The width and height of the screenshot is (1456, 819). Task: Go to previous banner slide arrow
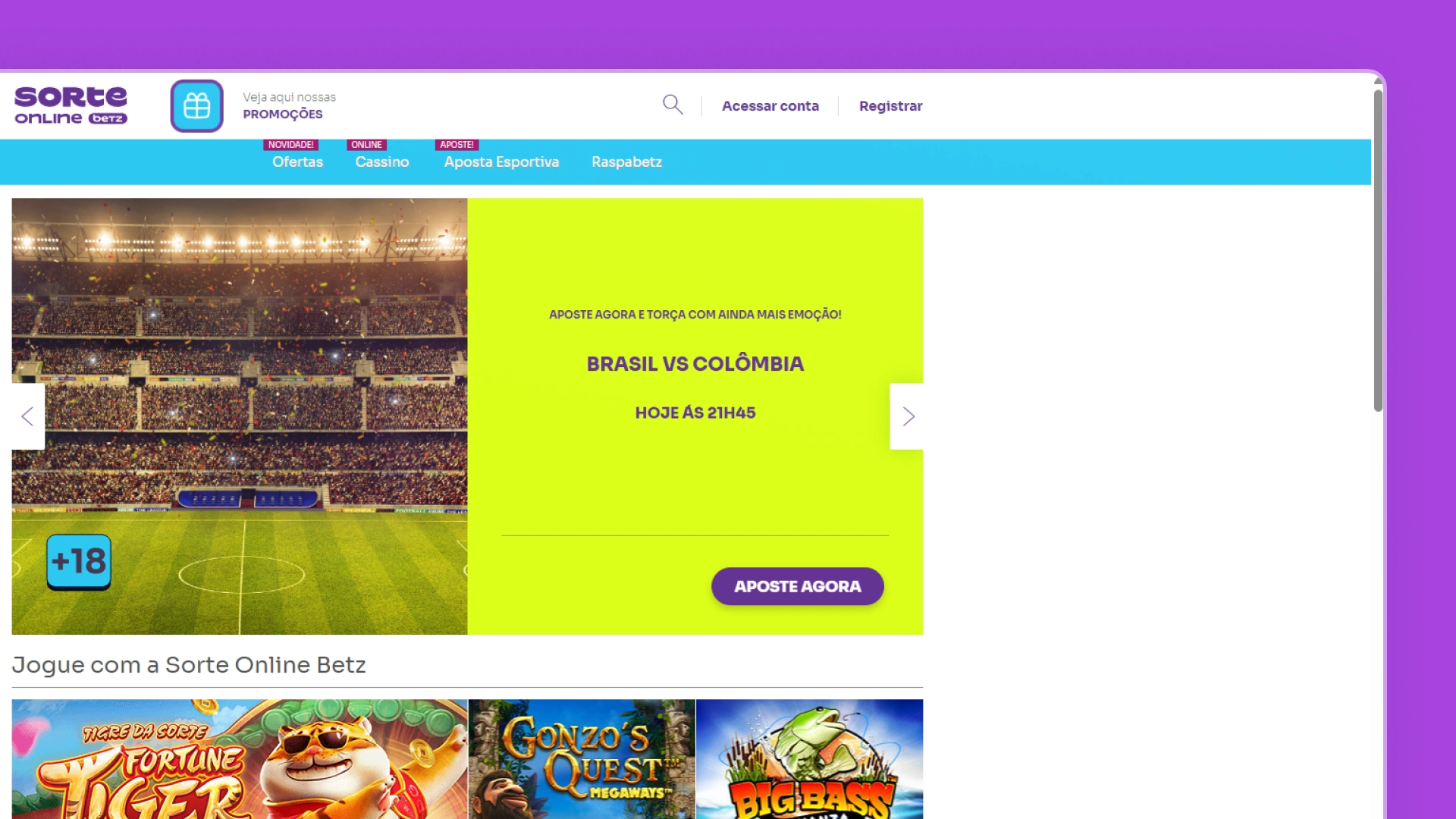click(28, 416)
